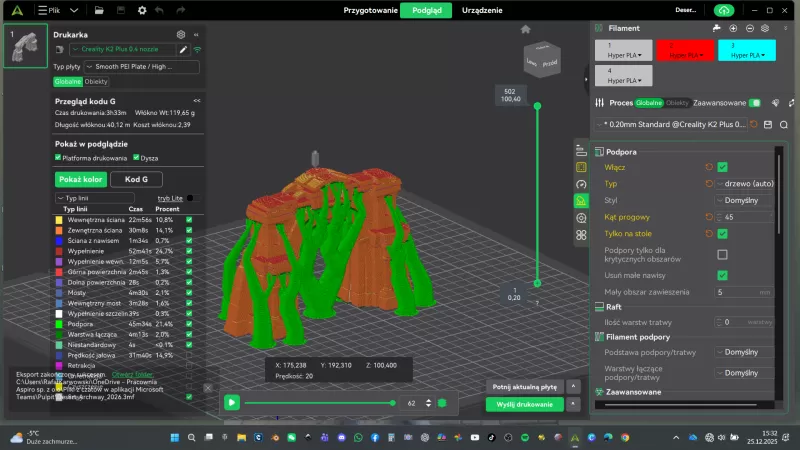
Task: Open the settings gear in top toolbar
Action: [x=142, y=10]
